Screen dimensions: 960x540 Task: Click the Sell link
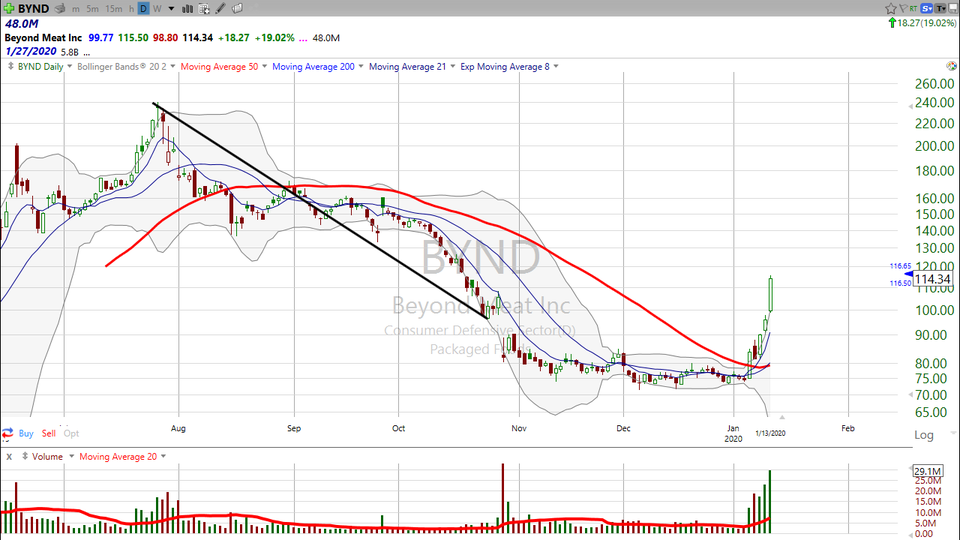point(48,433)
